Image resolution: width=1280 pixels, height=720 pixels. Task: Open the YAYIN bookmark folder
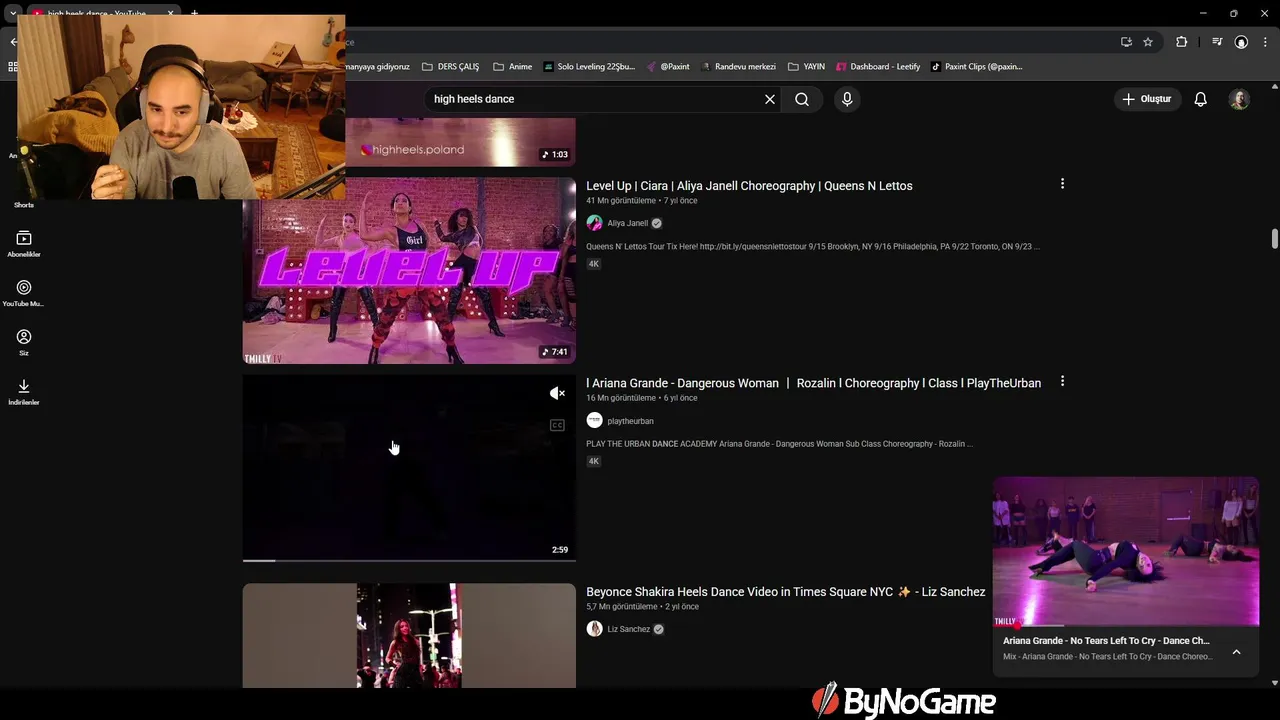coord(806,67)
